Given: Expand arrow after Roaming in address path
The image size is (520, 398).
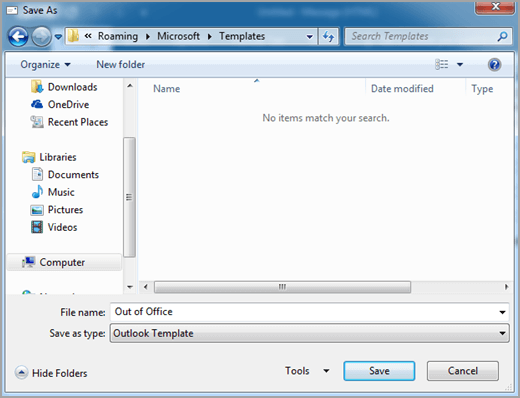Looking at the screenshot, I should [x=148, y=36].
